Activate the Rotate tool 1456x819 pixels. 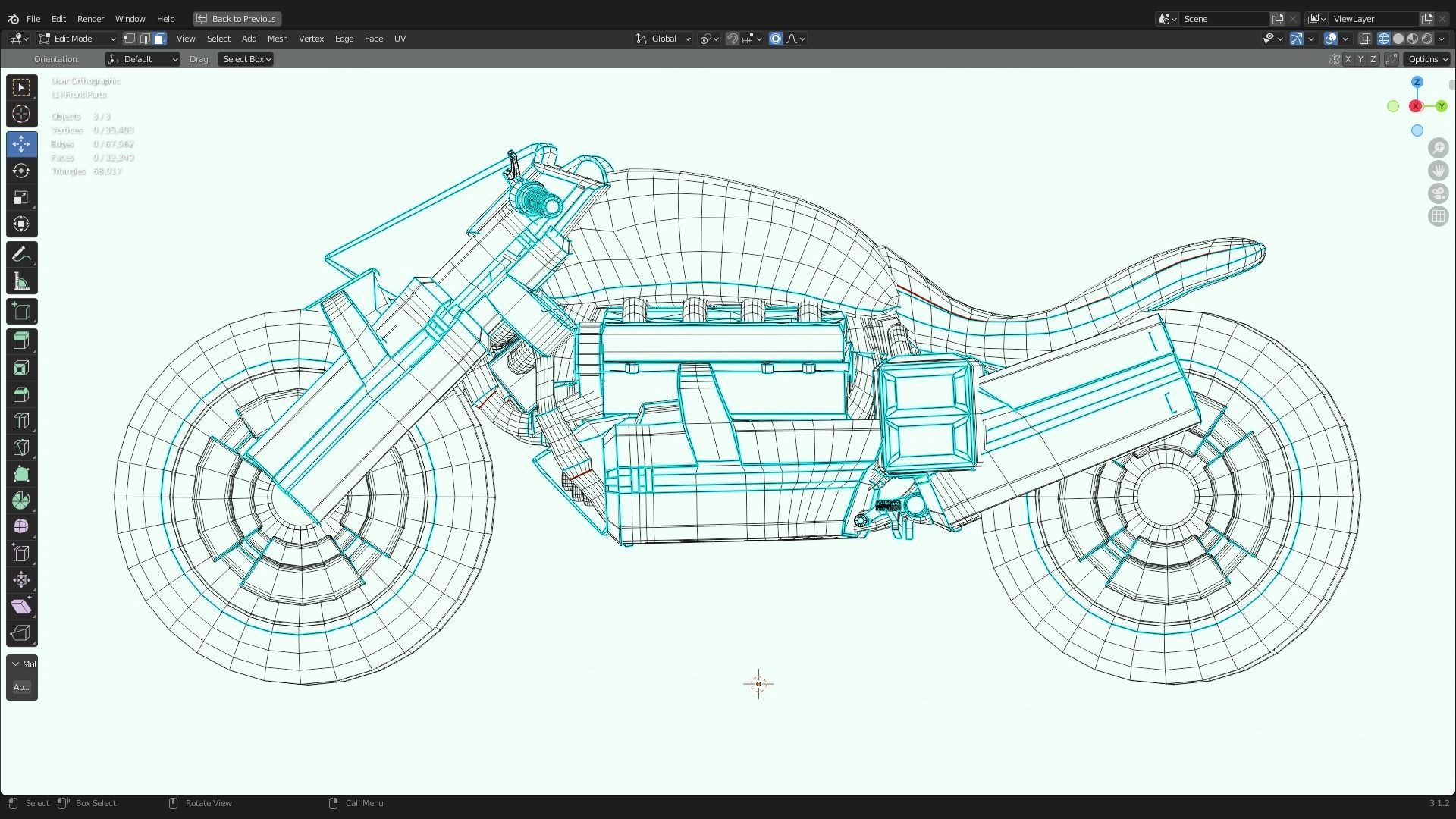click(x=21, y=171)
